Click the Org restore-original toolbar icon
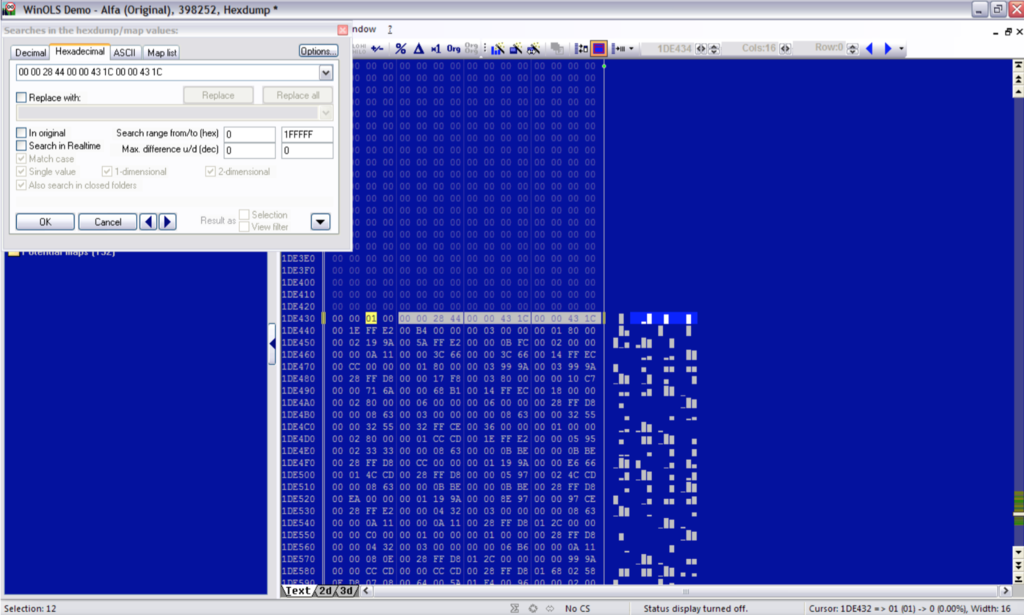This screenshot has width=1024, height=615. [x=453, y=48]
